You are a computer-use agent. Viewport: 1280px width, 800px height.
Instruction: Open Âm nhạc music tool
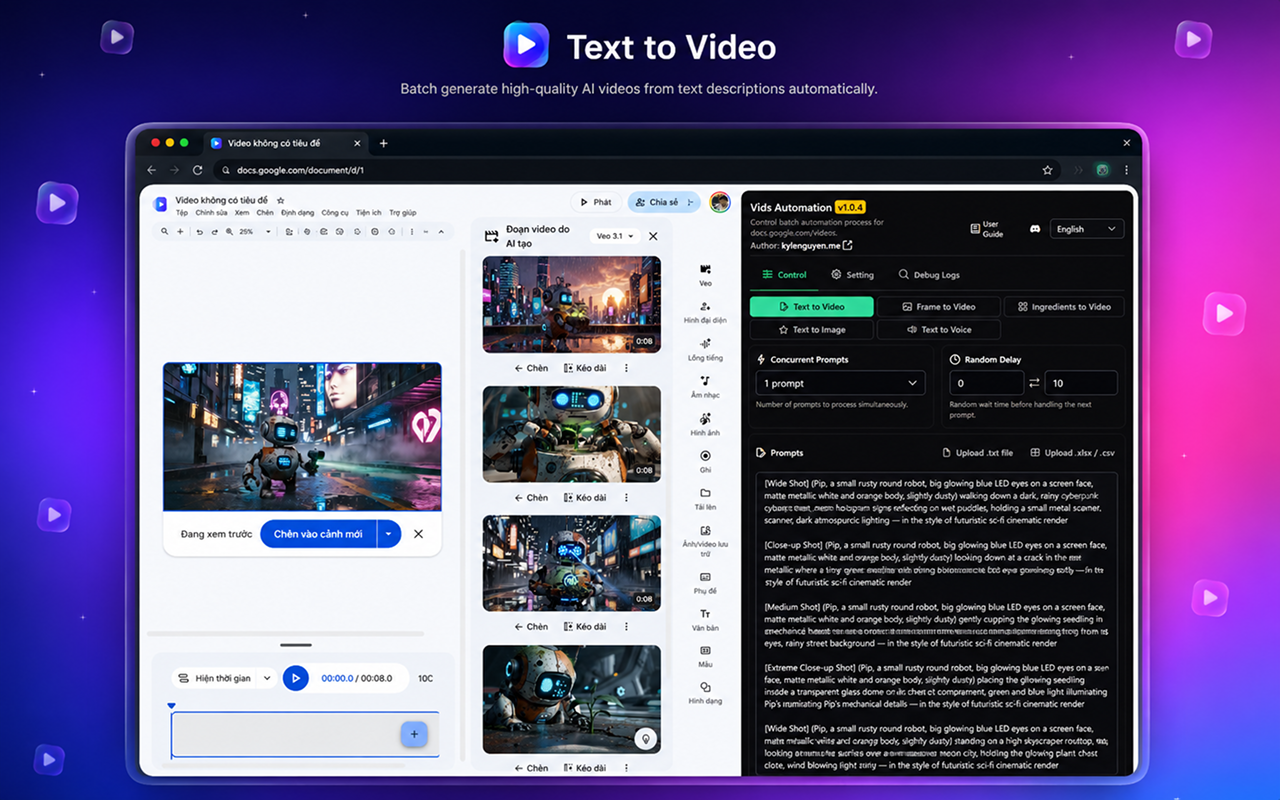tap(705, 386)
